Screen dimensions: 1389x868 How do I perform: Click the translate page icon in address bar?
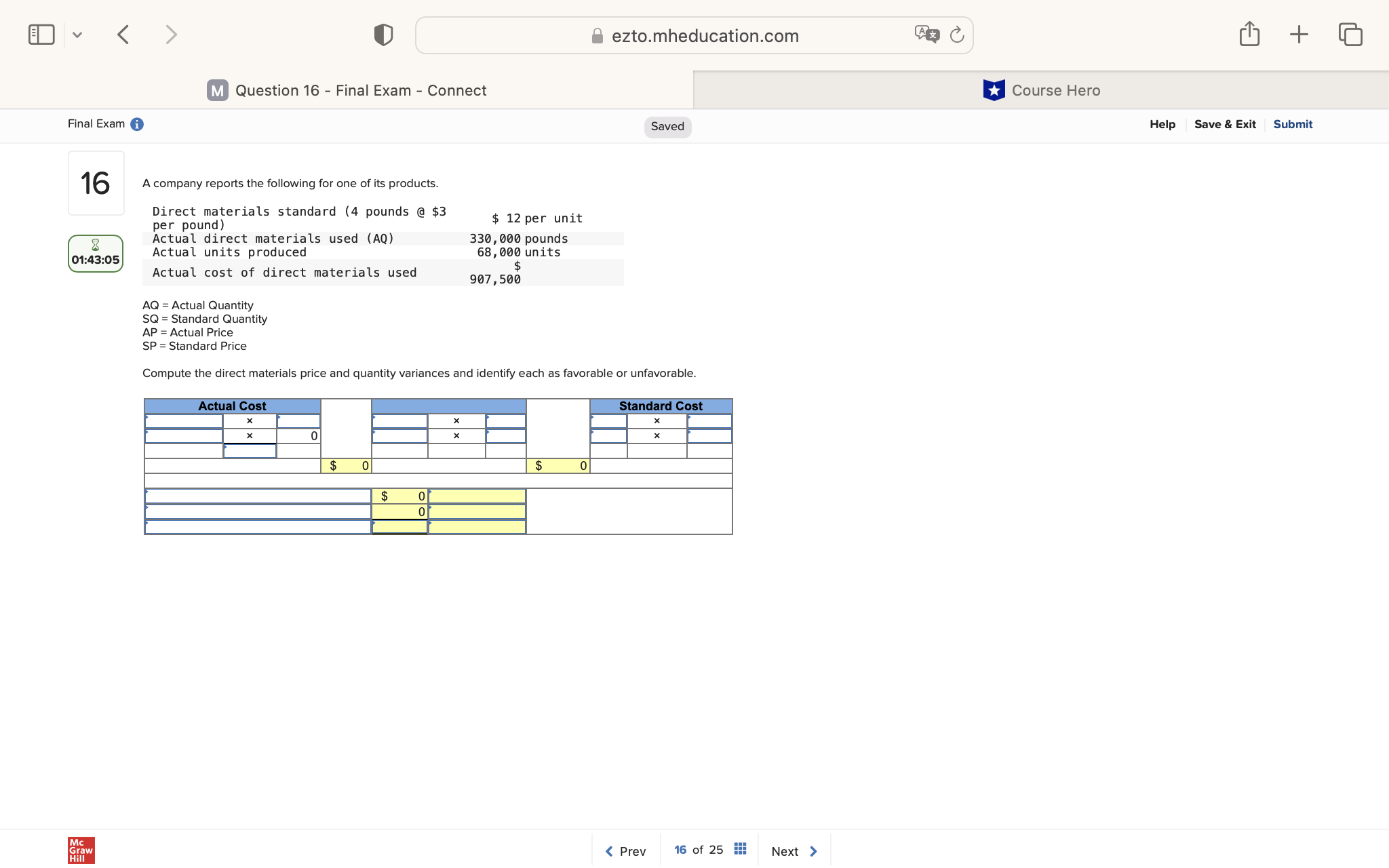(926, 35)
